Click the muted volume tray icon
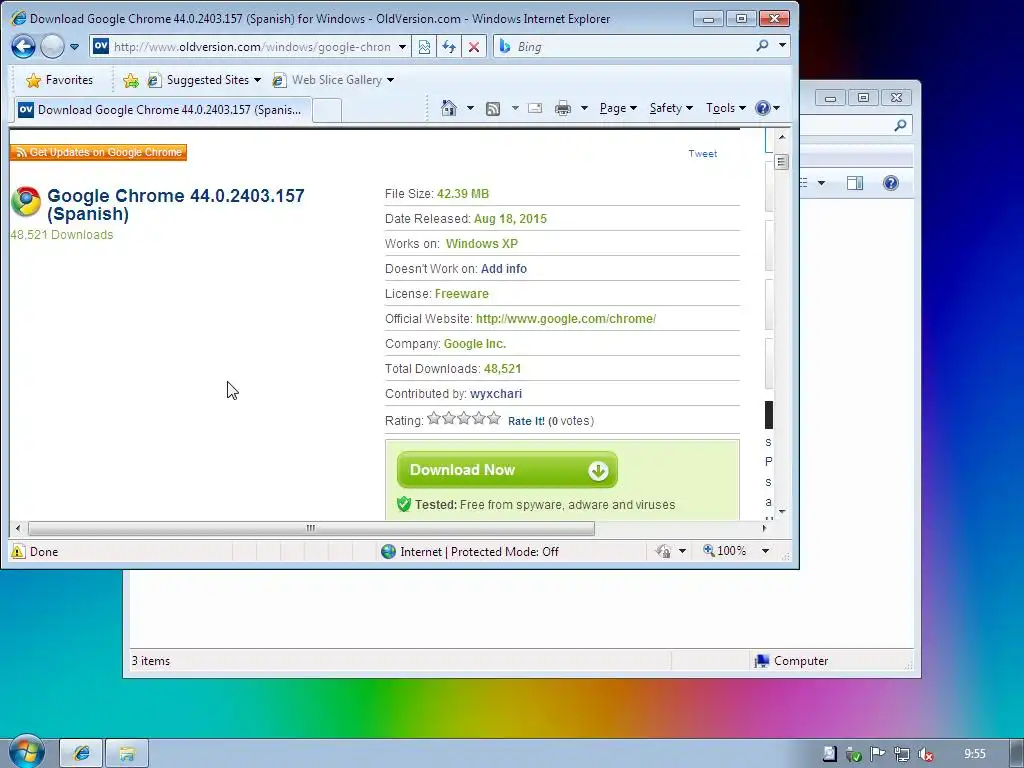Screen dimensions: 1024x768 [925, 754]
